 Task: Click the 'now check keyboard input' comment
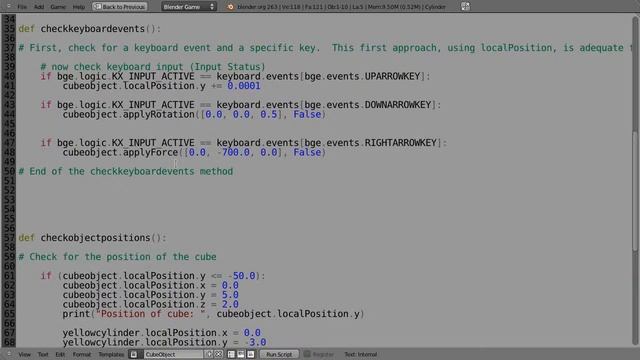point(153,67)
